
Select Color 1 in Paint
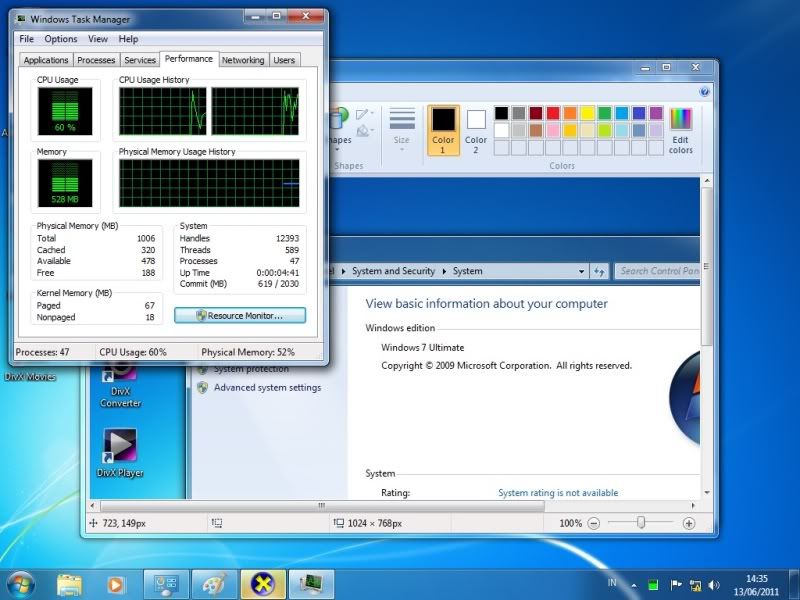443,130
